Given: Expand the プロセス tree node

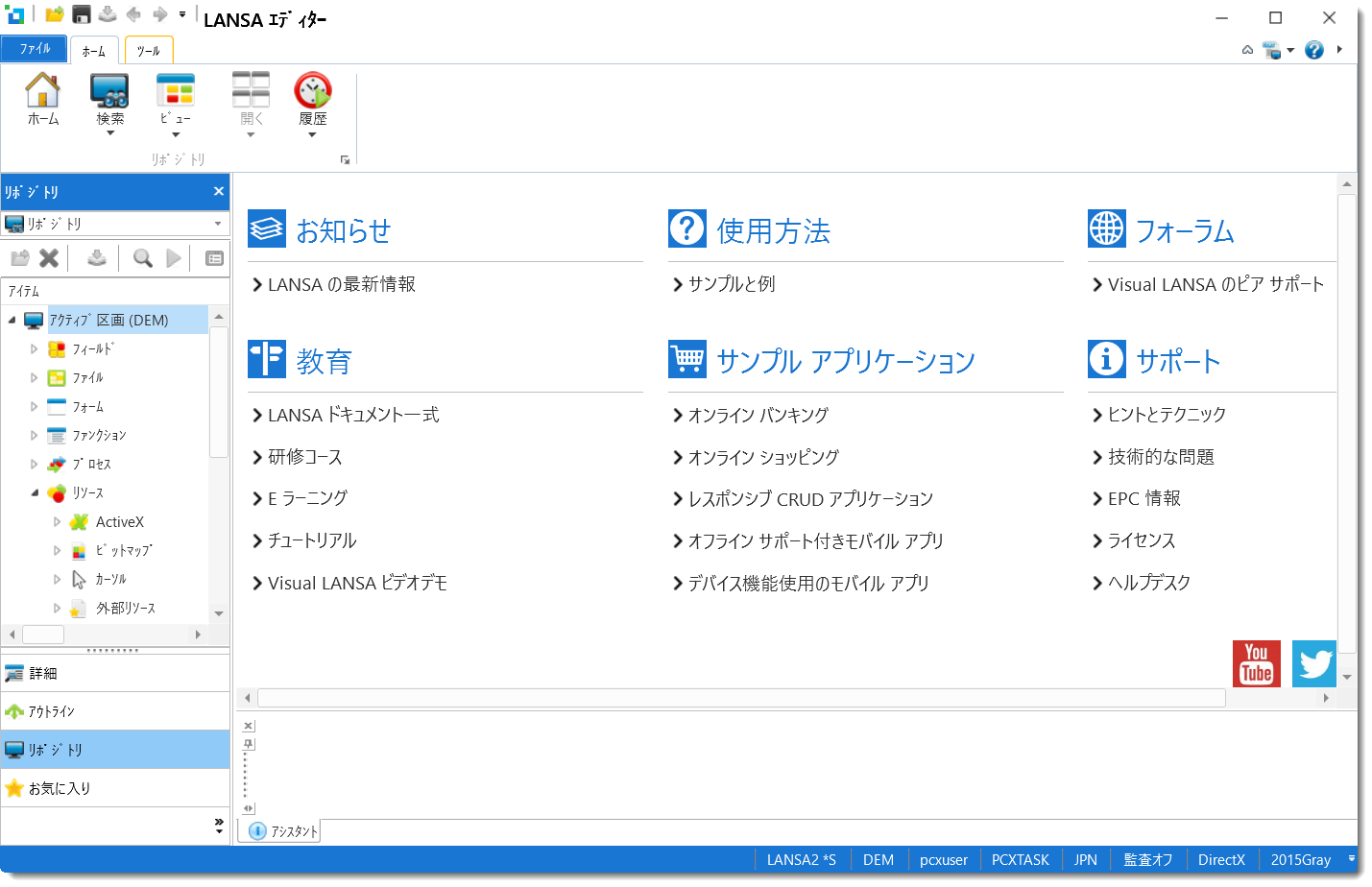Looking at the screenshot, I should click(34, 465).
